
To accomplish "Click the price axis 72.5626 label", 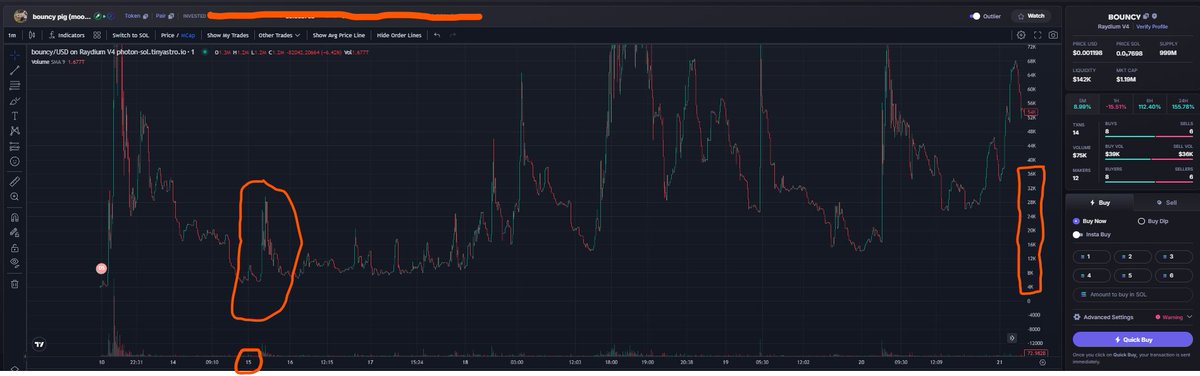I will click(x=1037, y=353).
